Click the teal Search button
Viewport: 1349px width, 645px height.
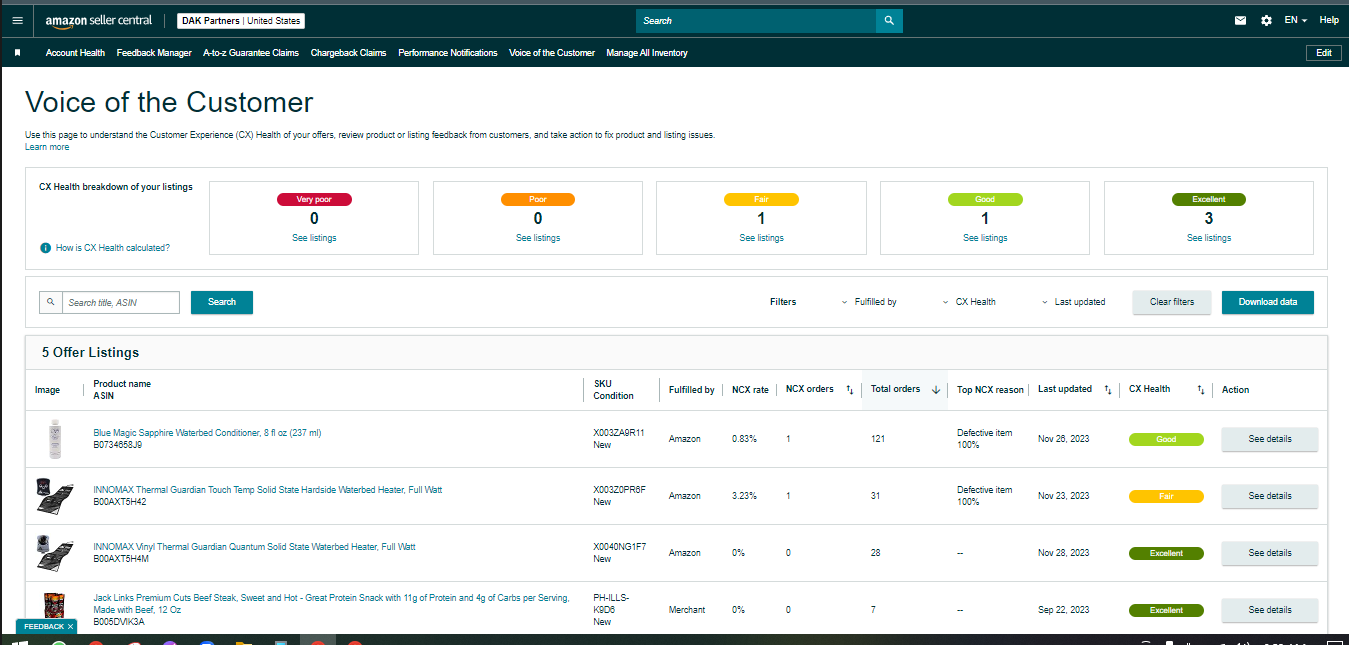point(222,302)
